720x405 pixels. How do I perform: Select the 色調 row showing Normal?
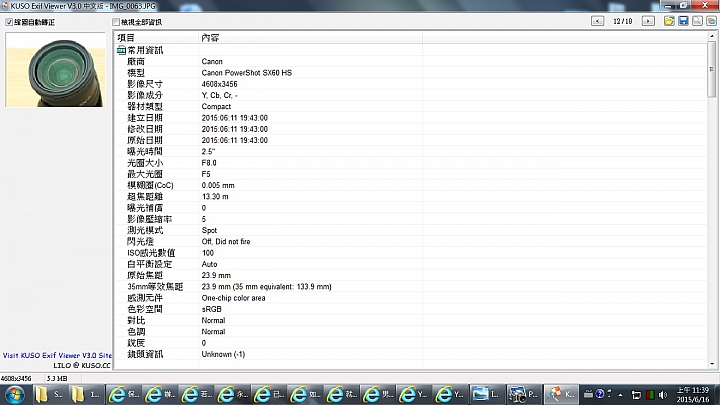pos(411,332)
